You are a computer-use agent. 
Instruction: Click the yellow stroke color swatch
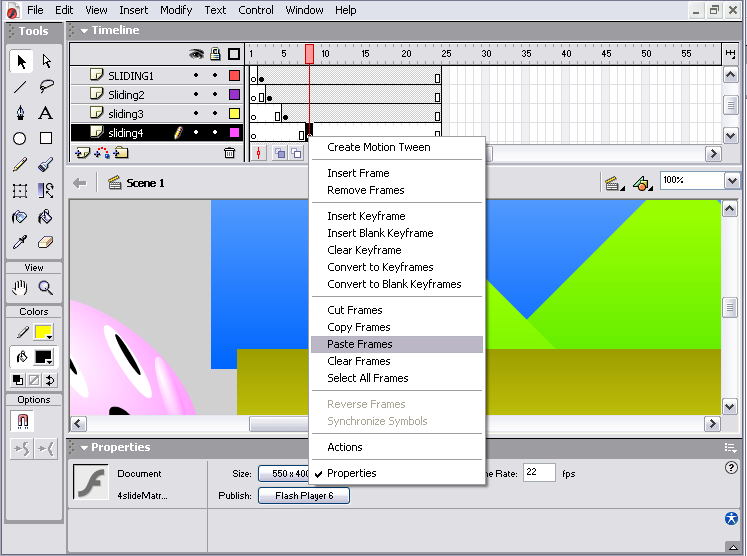44,332
